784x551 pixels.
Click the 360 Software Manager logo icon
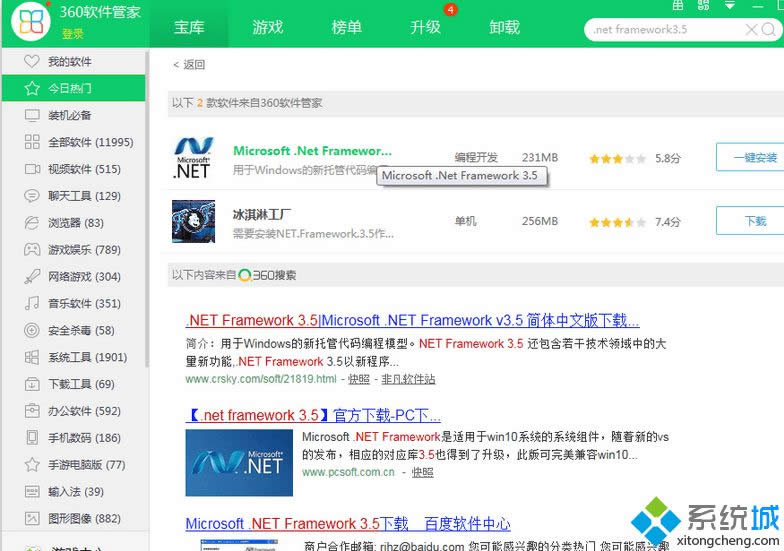click(30, 25)
